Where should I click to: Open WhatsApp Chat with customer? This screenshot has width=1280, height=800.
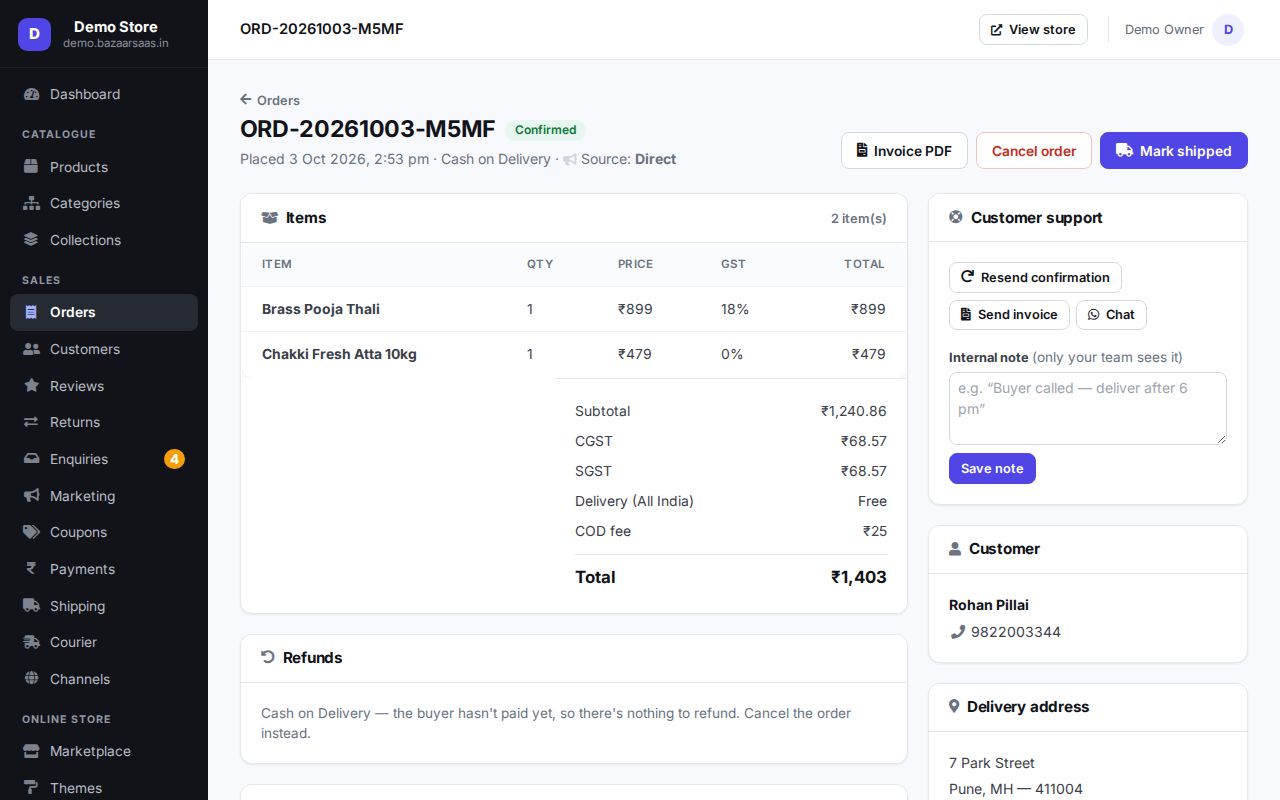[1111, 314]
